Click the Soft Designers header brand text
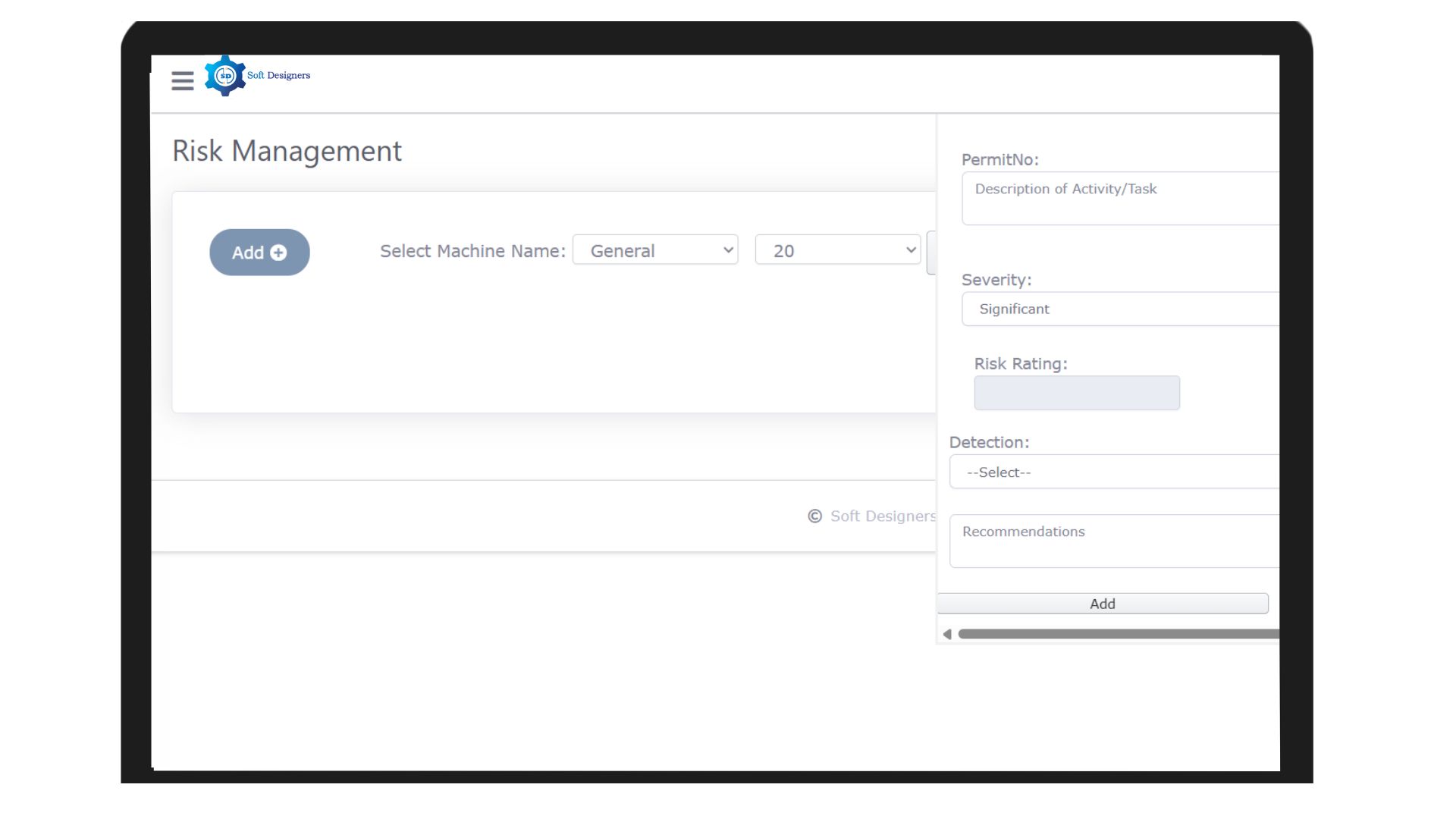 pos(278,75)
